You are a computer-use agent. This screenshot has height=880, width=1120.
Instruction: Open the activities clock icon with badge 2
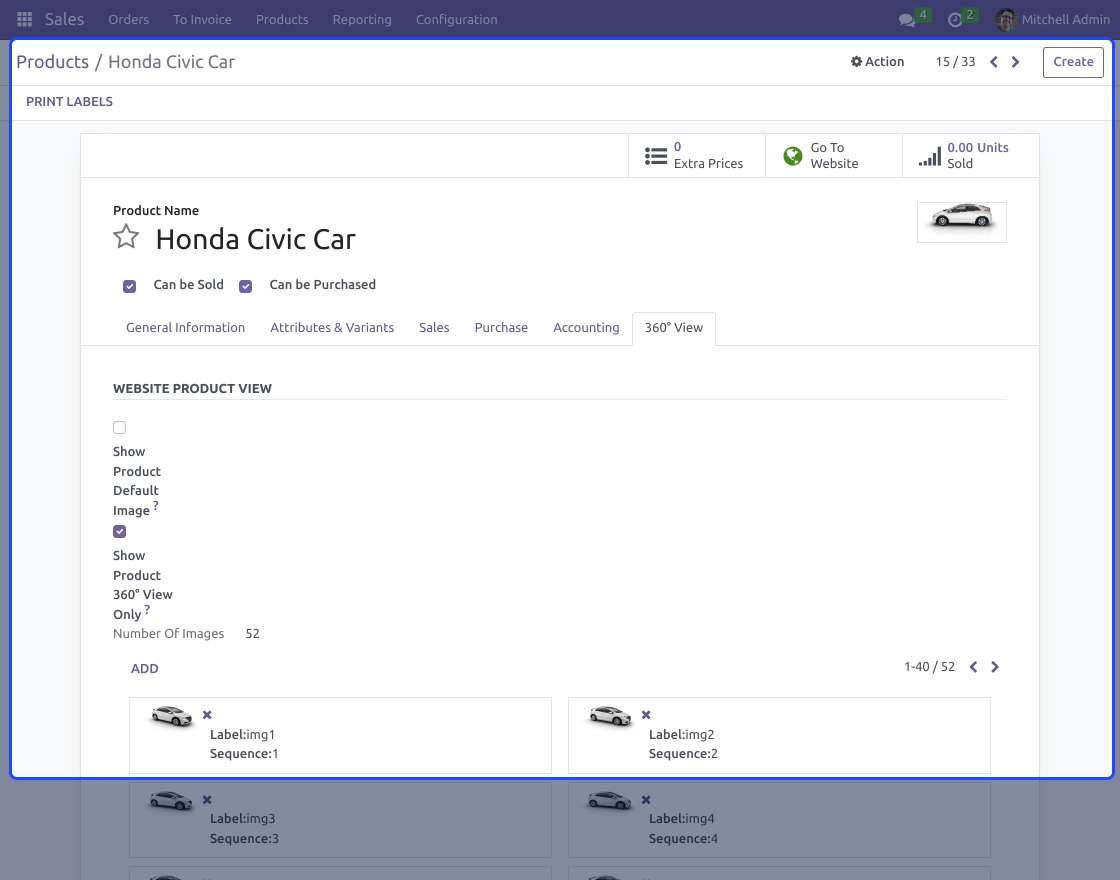pyautogui.click(x=955, y=20)
